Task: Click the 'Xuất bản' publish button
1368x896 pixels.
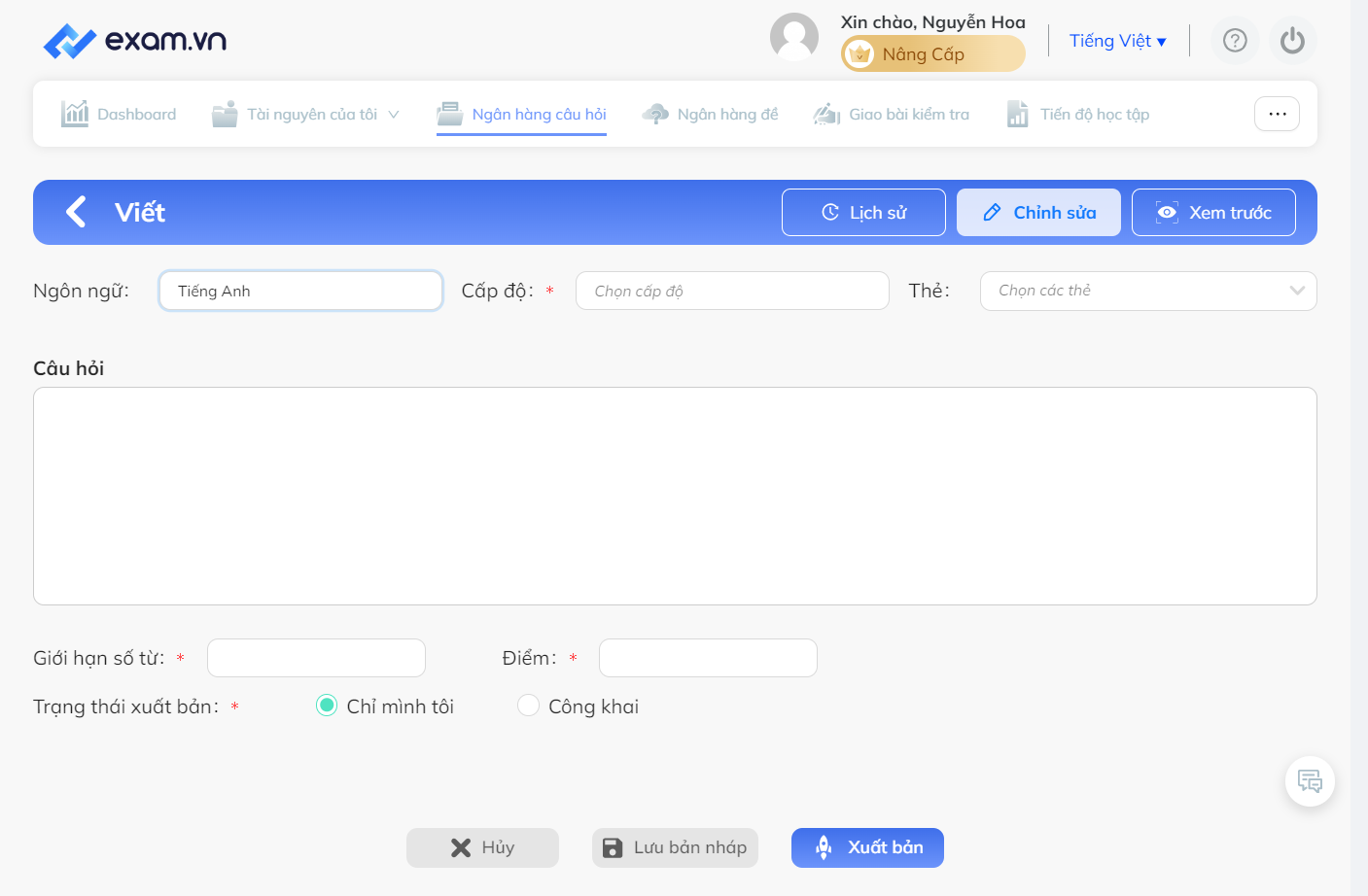Action: (867, 847)
